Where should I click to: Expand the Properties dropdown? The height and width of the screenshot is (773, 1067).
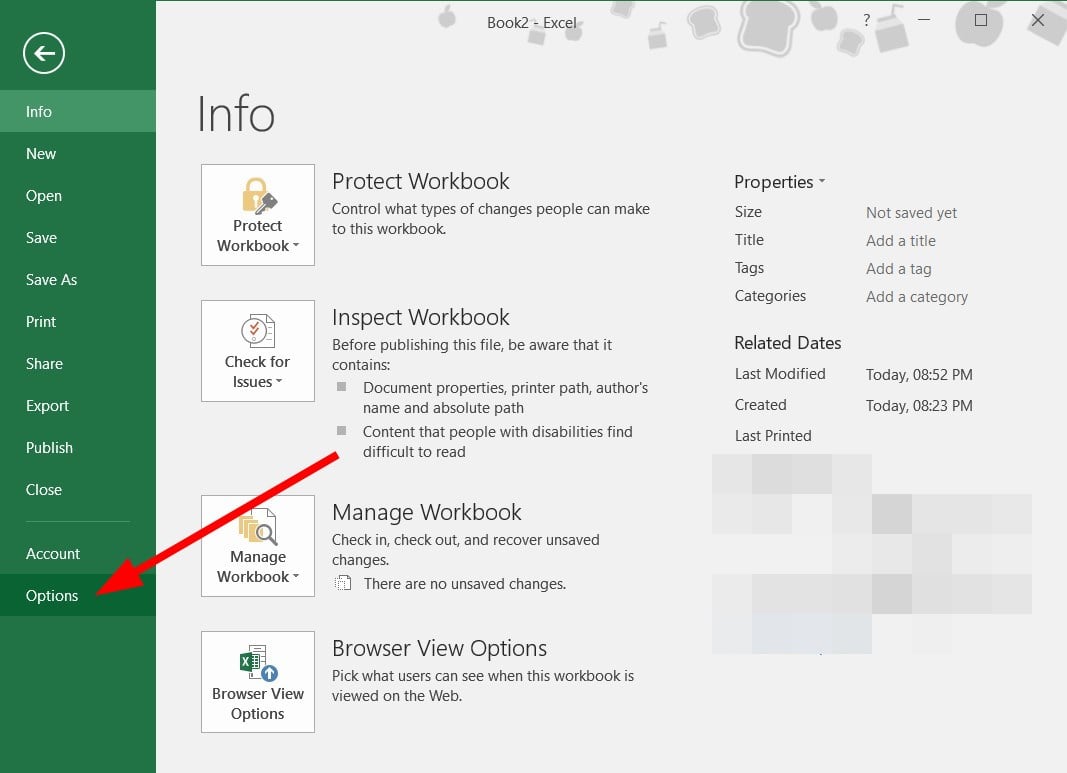[779, 182]
